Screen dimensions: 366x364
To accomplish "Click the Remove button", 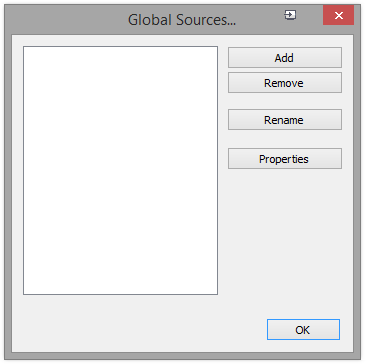I will (x=285, y=83).
